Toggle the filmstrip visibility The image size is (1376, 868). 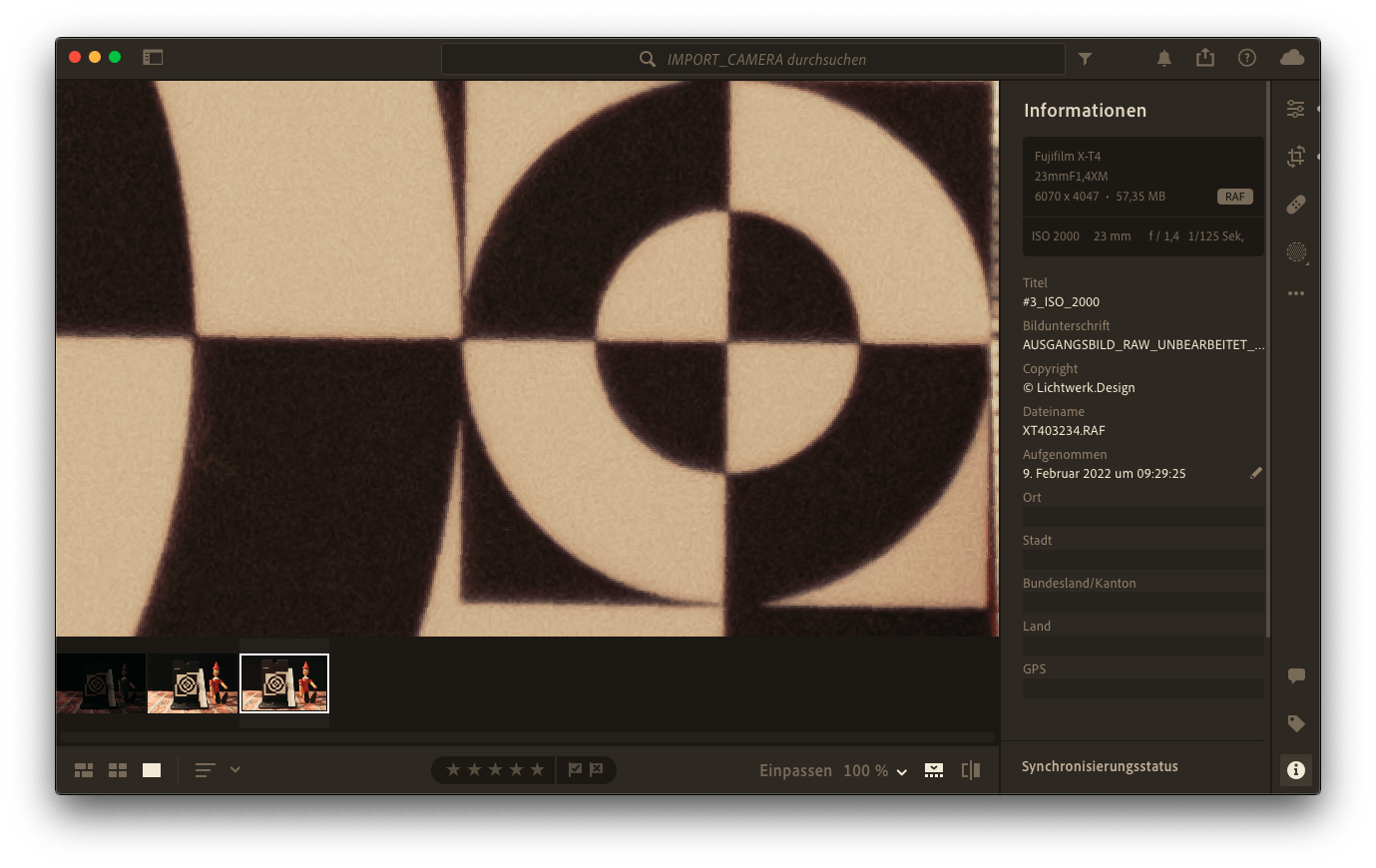pyautogui.click(x=933, y=770)
